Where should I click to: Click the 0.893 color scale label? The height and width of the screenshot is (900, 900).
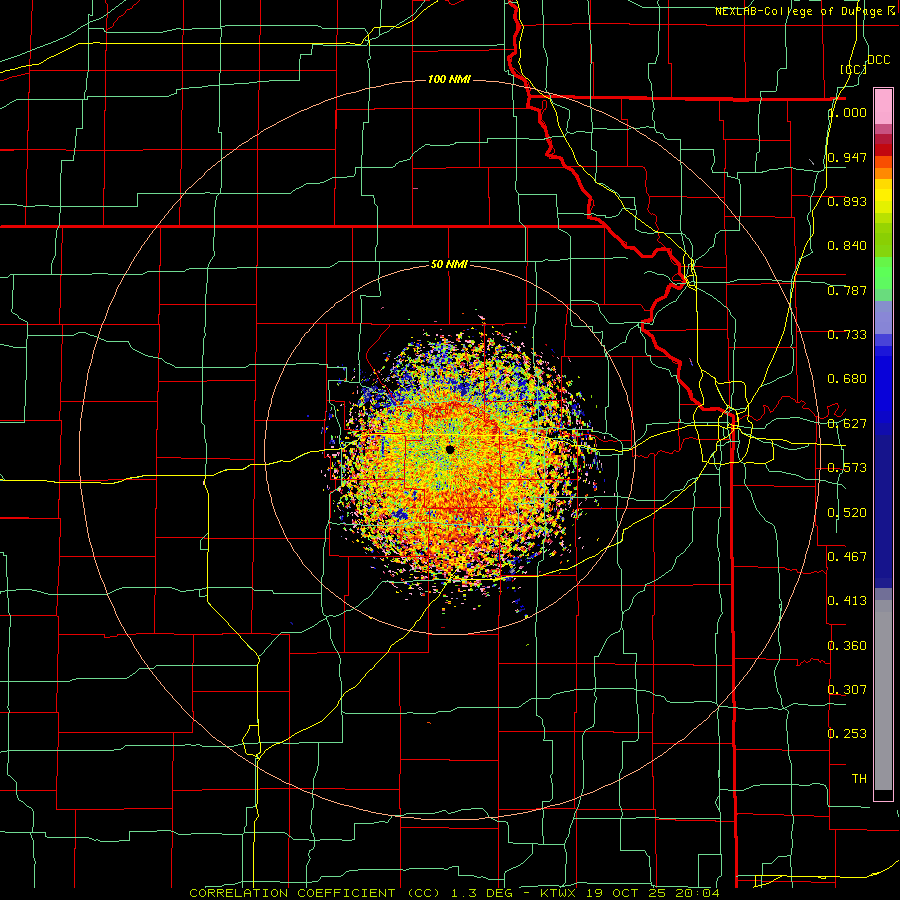pos(847,201)
